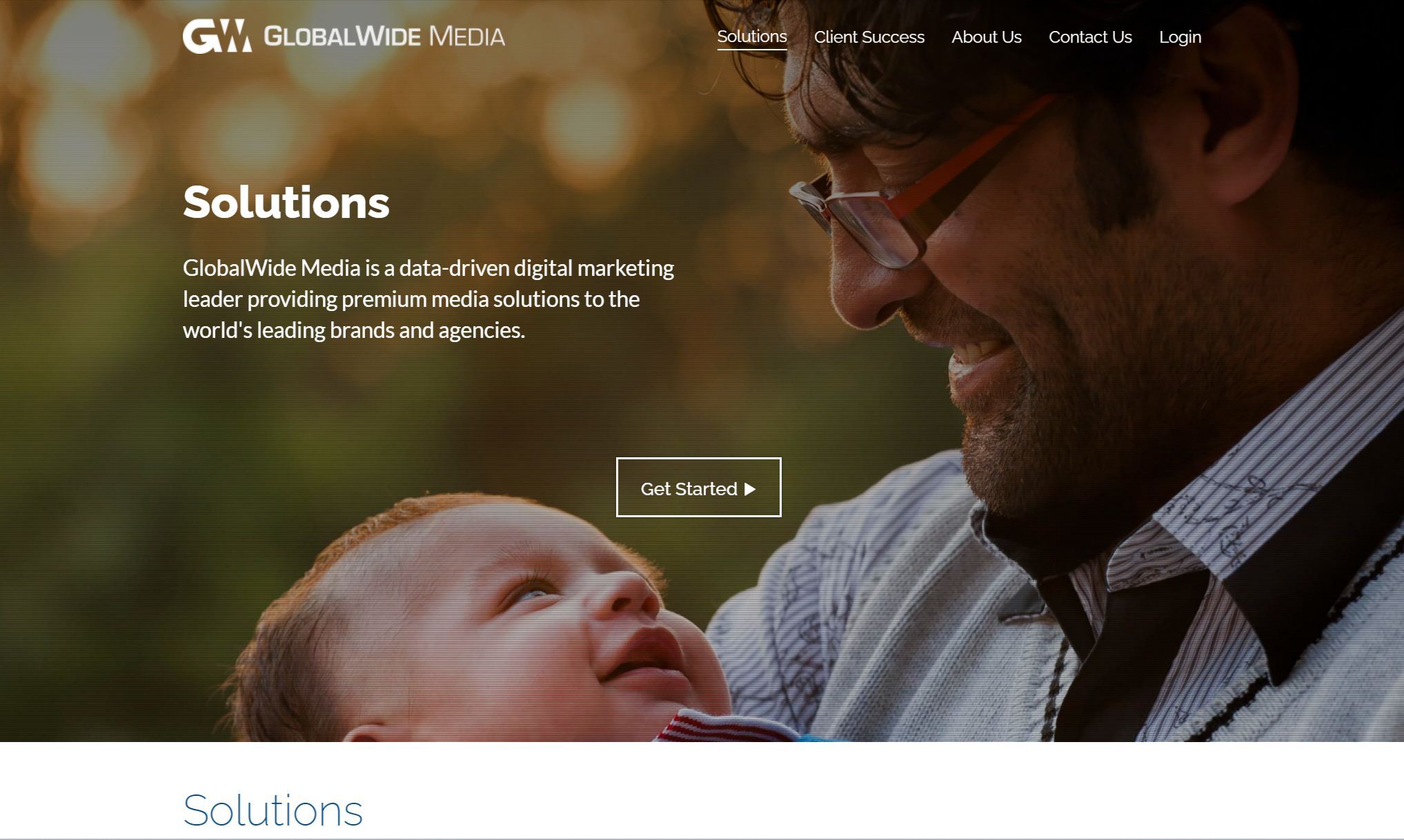The width and height of the screenshot is (1404, 840).
Task: Click the GlobalWide Media wordmark
Action: point(384,37)
